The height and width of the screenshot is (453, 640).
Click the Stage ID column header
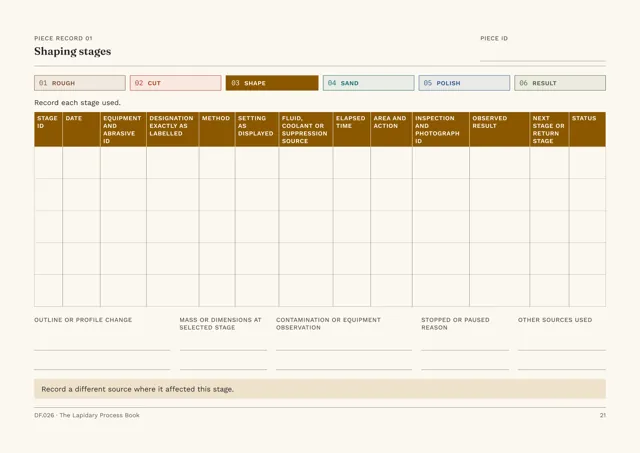tap(48, 129)
